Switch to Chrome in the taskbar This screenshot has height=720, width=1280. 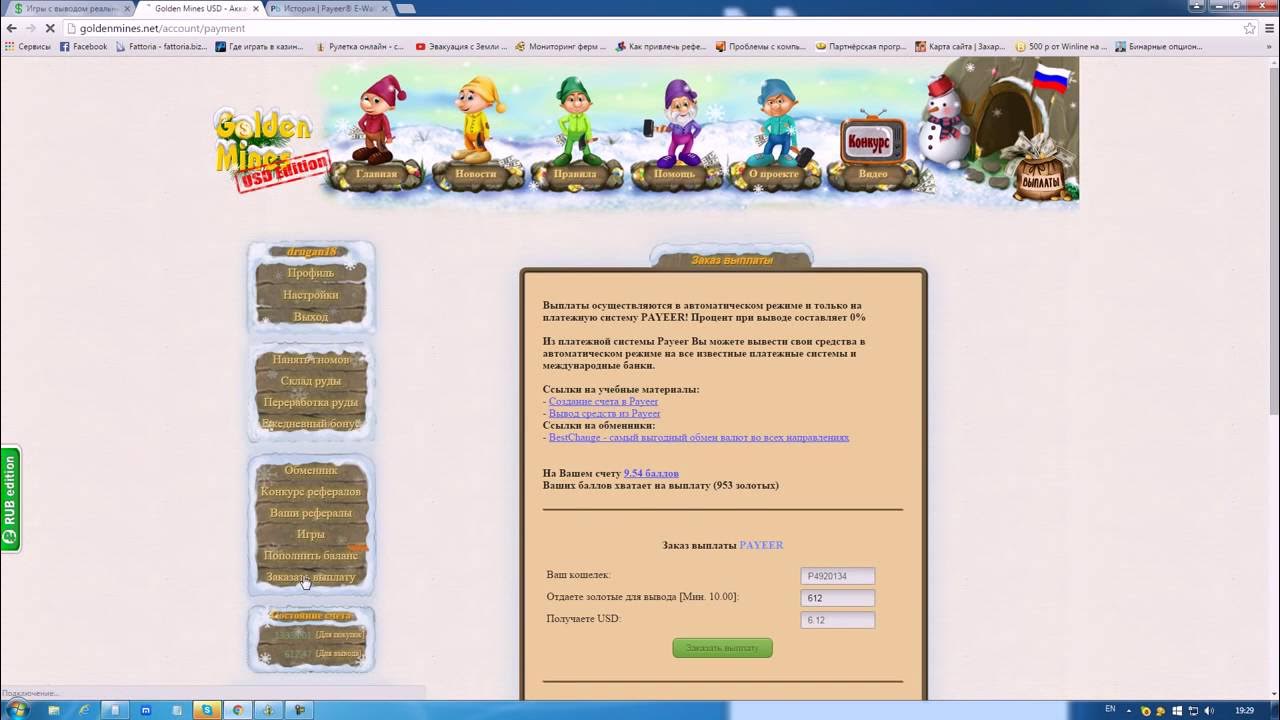(238, 710)
